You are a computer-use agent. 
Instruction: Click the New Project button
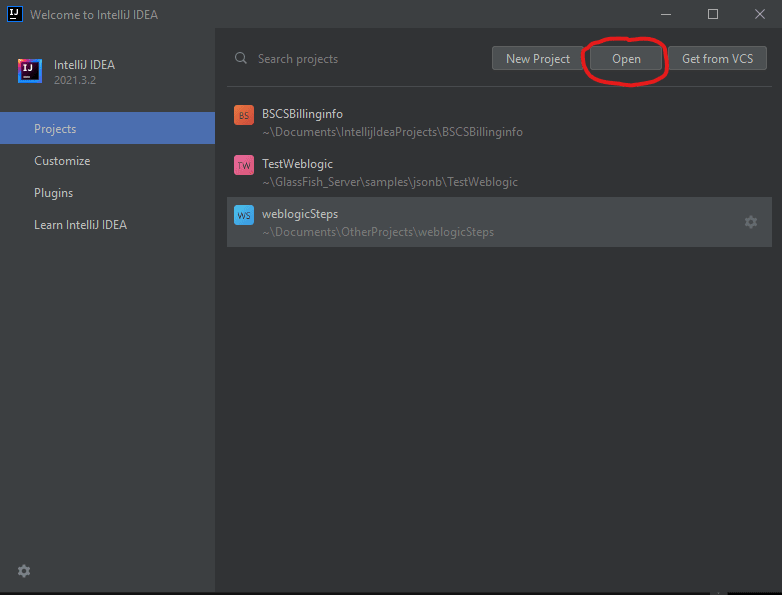click(538, 59)
